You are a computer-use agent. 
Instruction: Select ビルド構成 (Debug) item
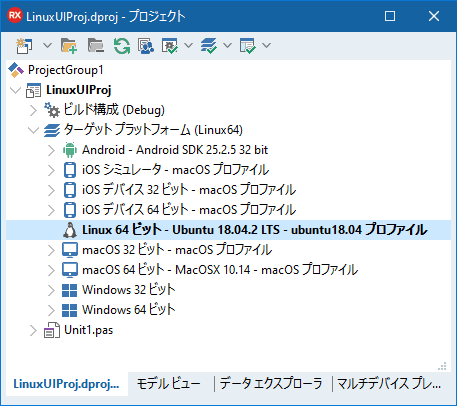tap(114, 110)
